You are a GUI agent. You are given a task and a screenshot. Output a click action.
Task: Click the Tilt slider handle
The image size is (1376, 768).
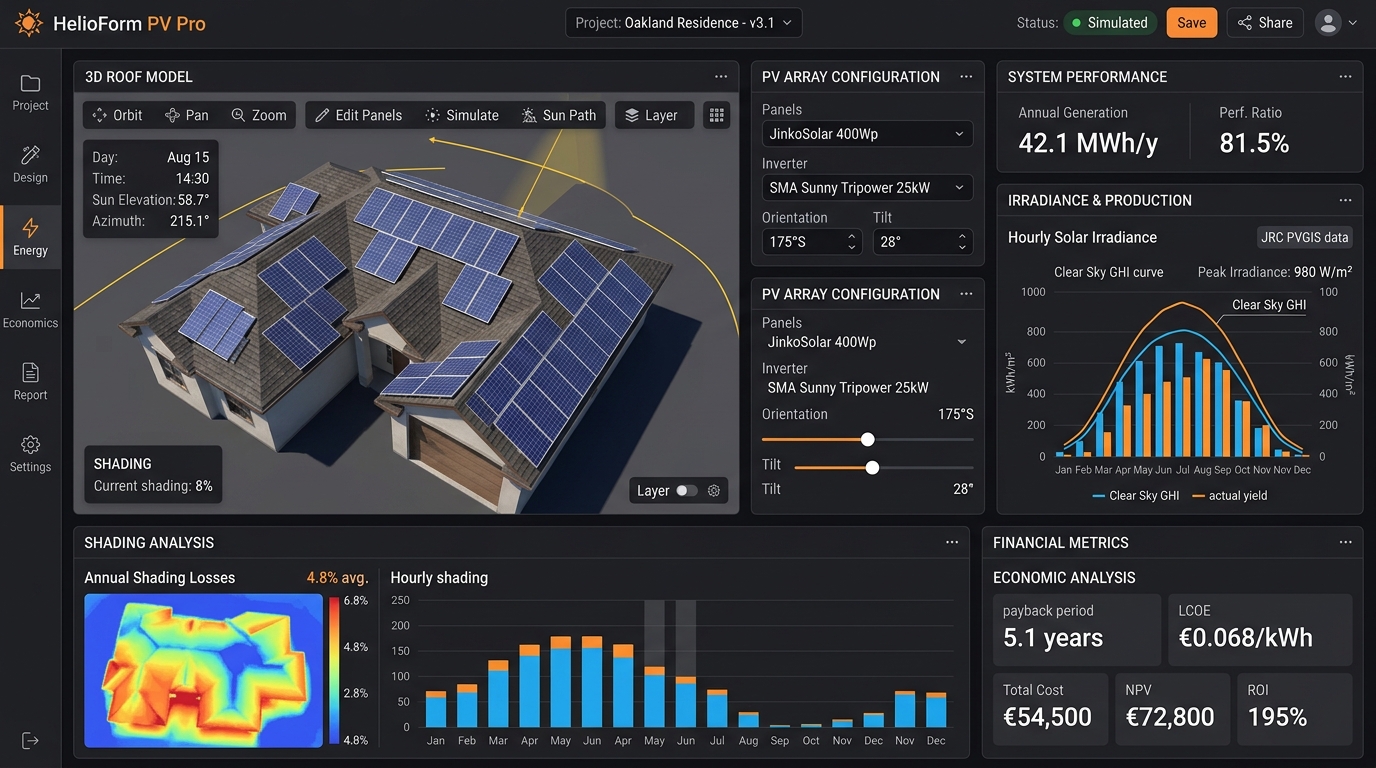(873, 467)
